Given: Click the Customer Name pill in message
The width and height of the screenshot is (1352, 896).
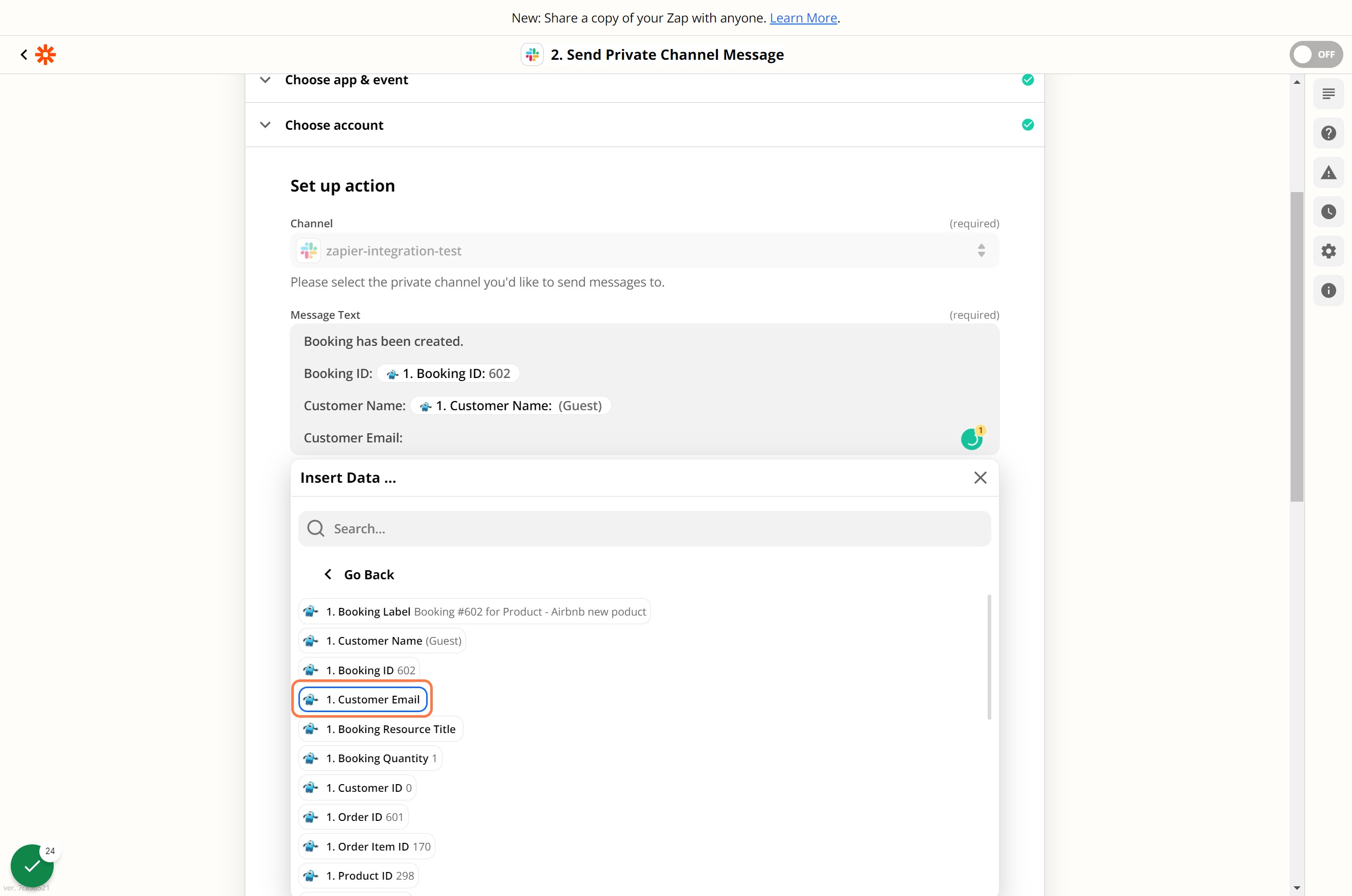Looking at the screenshot, I should 511,406.
